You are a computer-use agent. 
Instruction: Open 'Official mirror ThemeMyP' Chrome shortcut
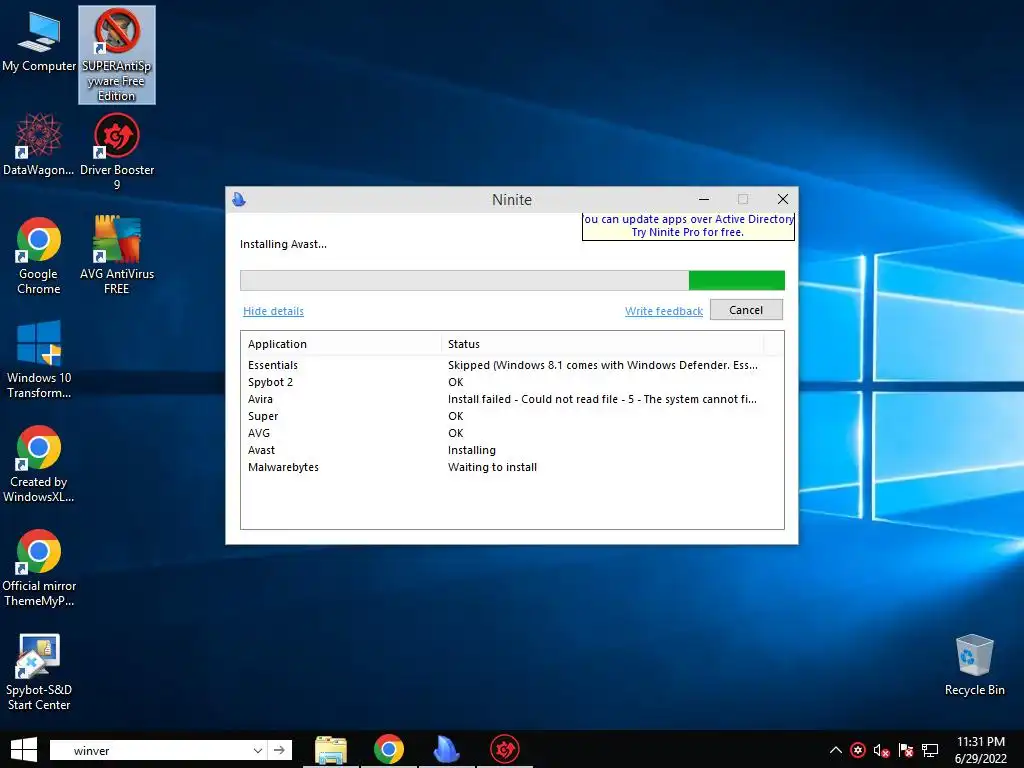(39, 568)
